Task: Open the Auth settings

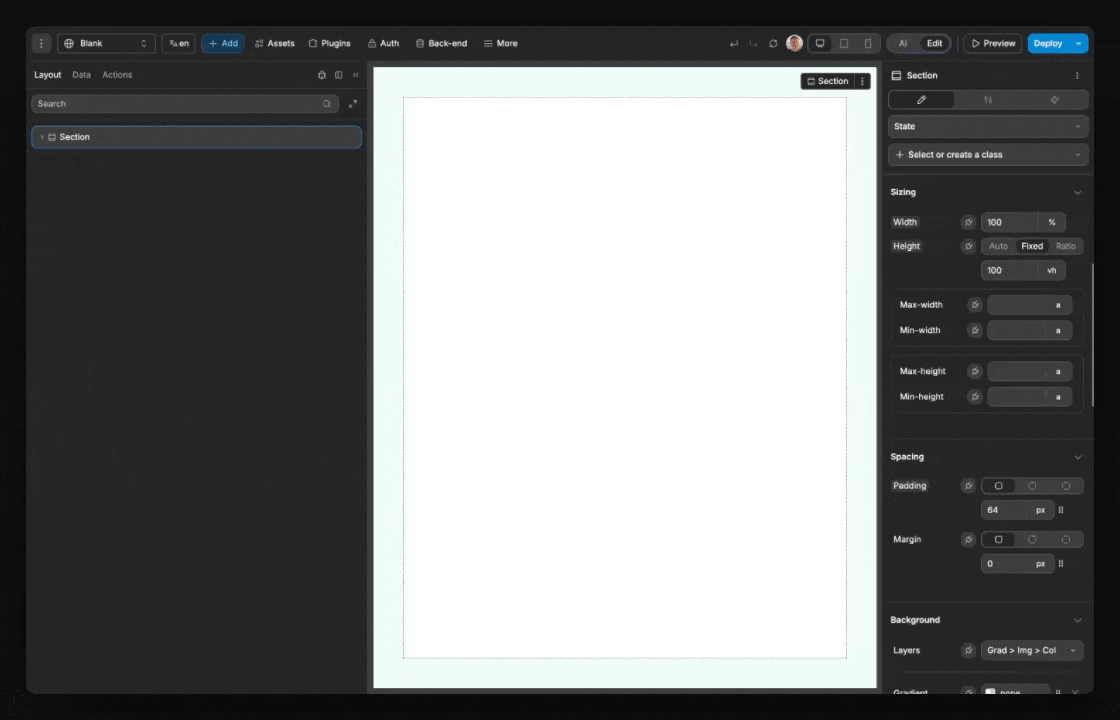Action: (383, 43)
